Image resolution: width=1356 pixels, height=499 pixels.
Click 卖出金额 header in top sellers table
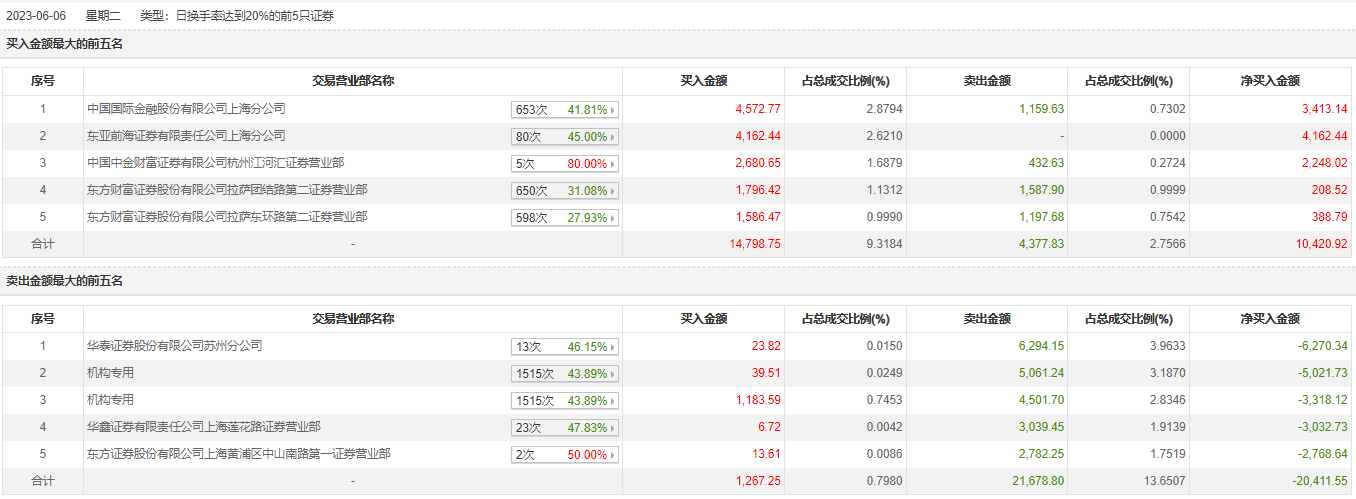point(987,319)
